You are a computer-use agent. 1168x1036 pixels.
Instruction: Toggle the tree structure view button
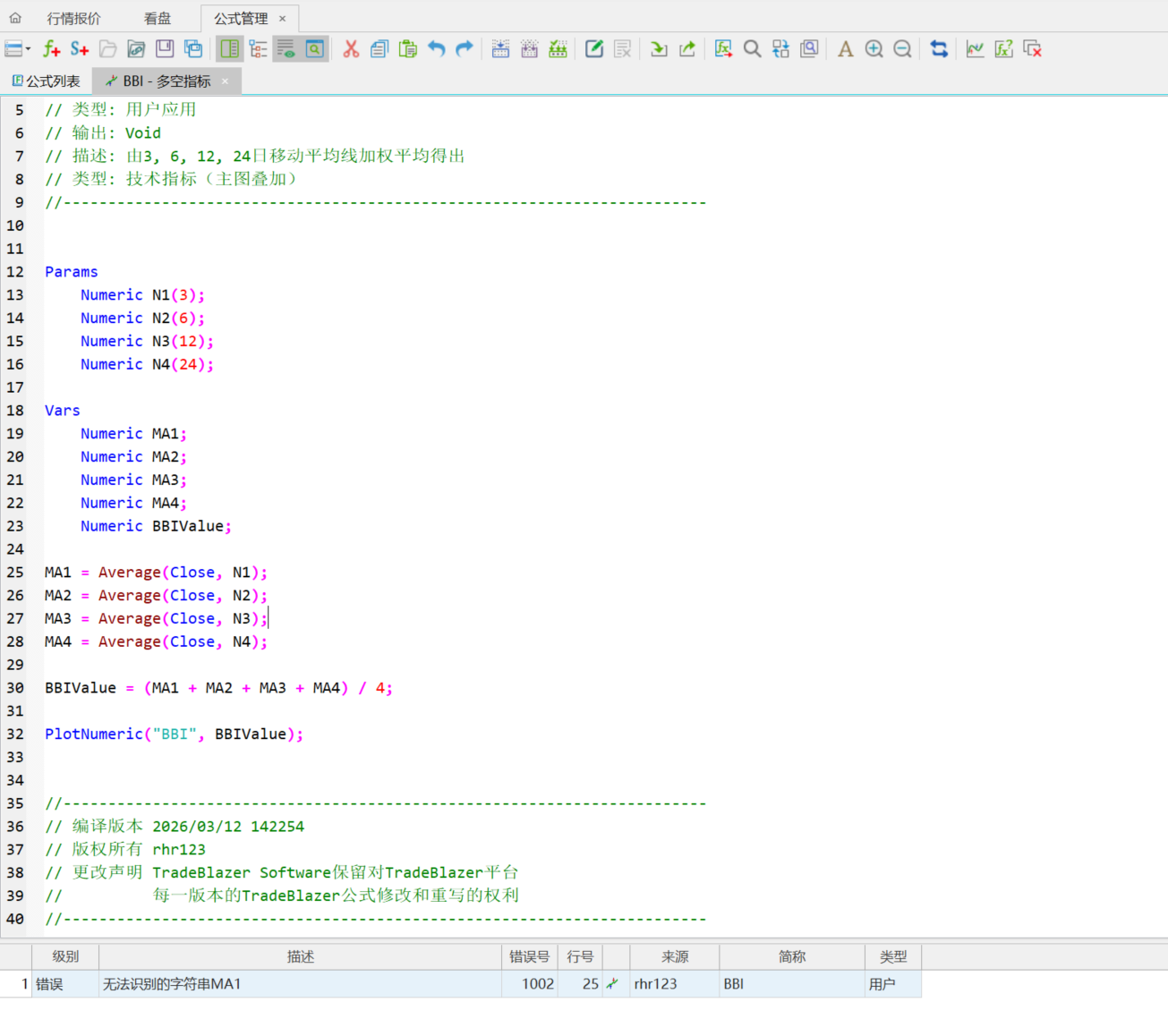[259, 49]
